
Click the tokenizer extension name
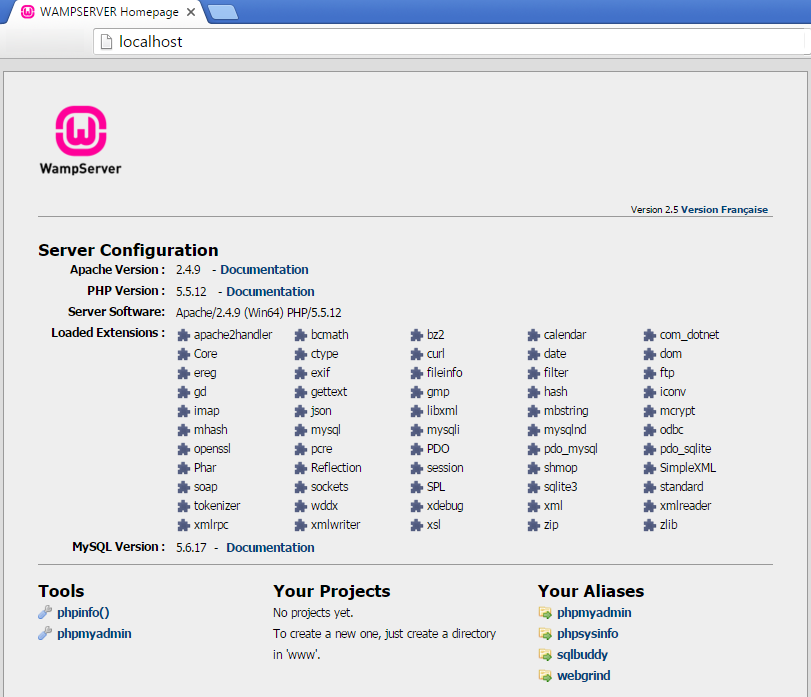pyautogui.click(x=217, y=506)
